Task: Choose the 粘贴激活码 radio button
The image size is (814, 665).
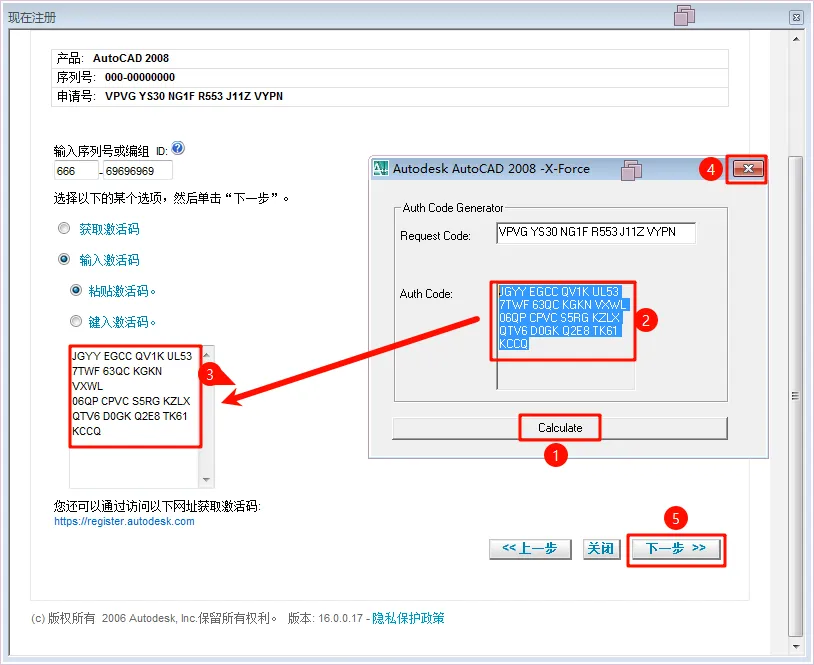Action: (76, 290)
